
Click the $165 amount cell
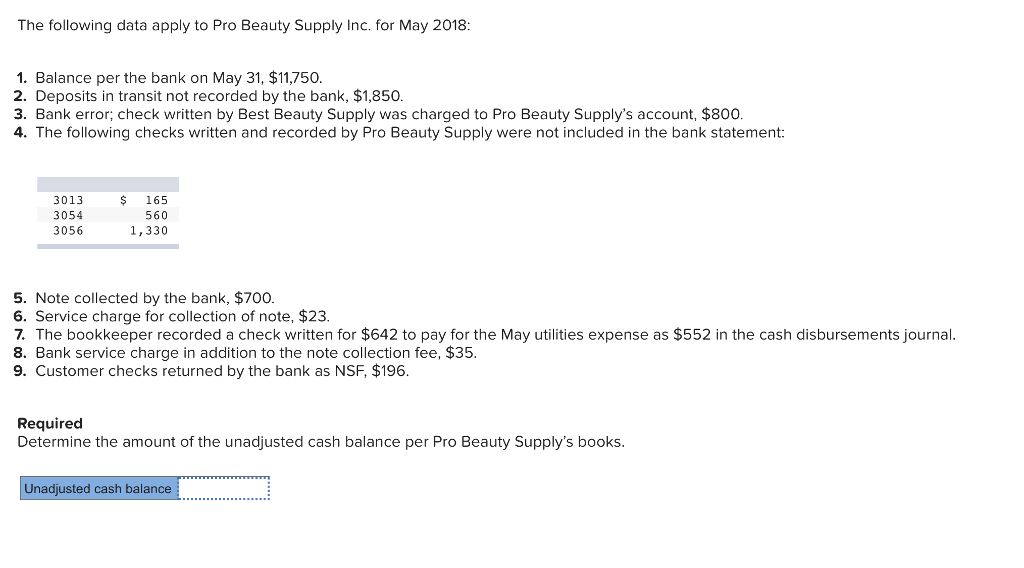click(x=144, y=200)
